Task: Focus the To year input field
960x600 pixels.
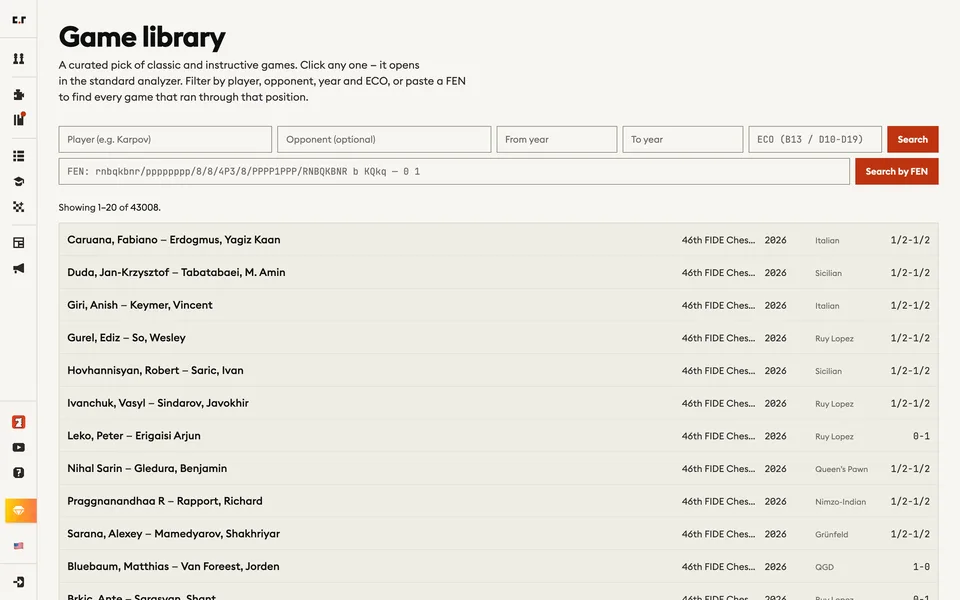Action: tap(683, 140)
